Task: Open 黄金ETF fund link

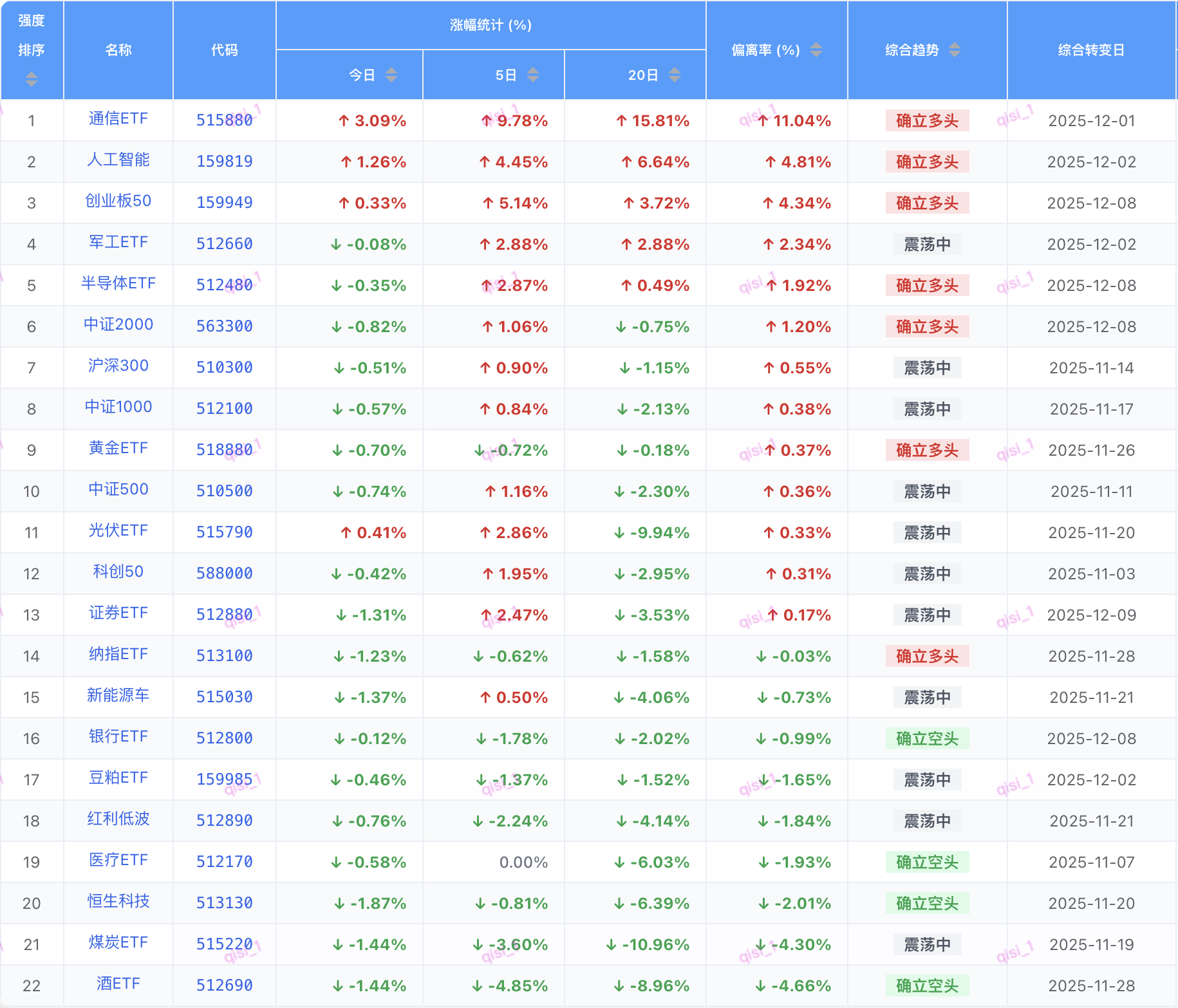Action: (118, 449)
